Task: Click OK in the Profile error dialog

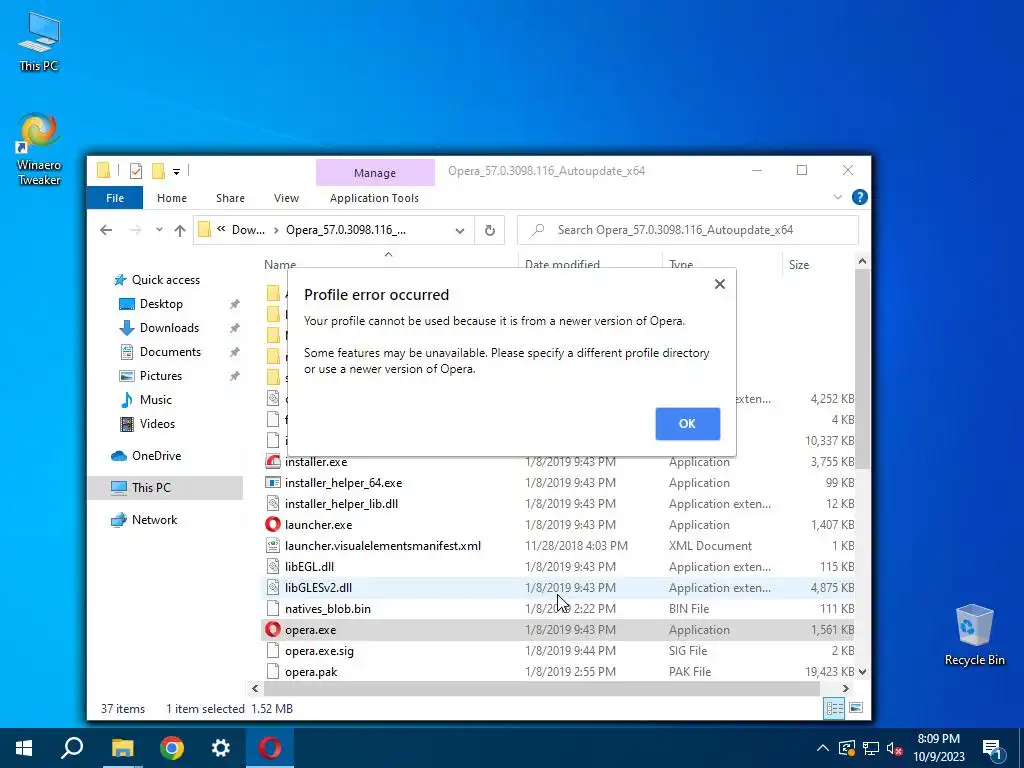Action: [x=687, y=423]
